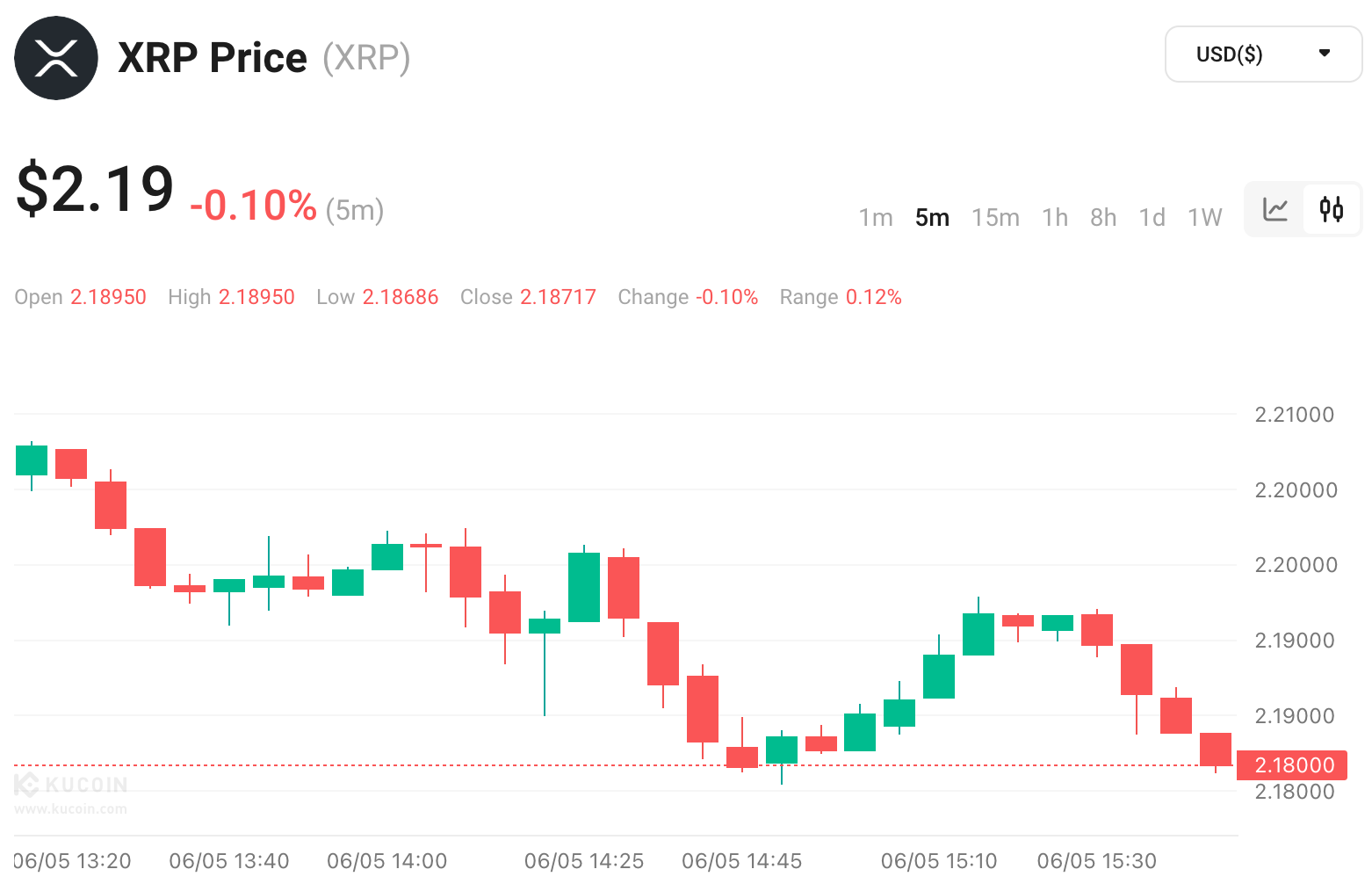Select the 1d timeframe
This screenshot has height=891, width=1372.
click(1152, 217)
